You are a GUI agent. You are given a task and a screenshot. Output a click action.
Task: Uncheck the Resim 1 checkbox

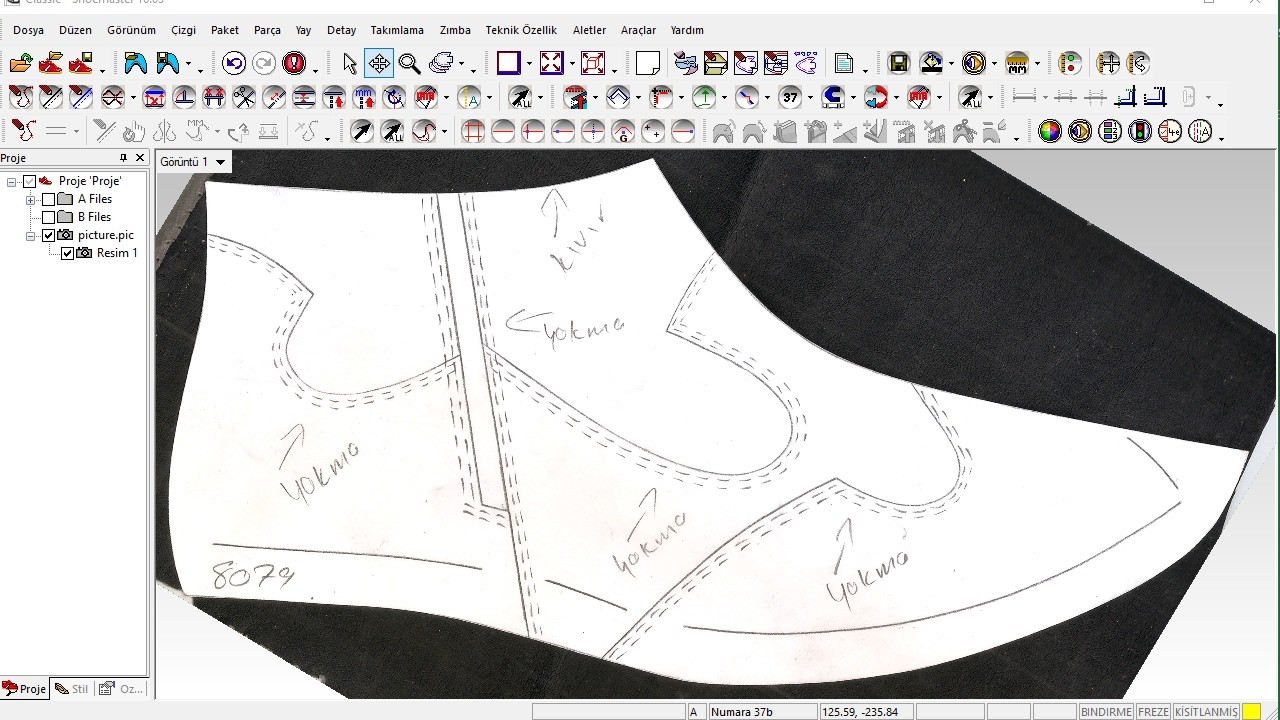click(67, 253)
